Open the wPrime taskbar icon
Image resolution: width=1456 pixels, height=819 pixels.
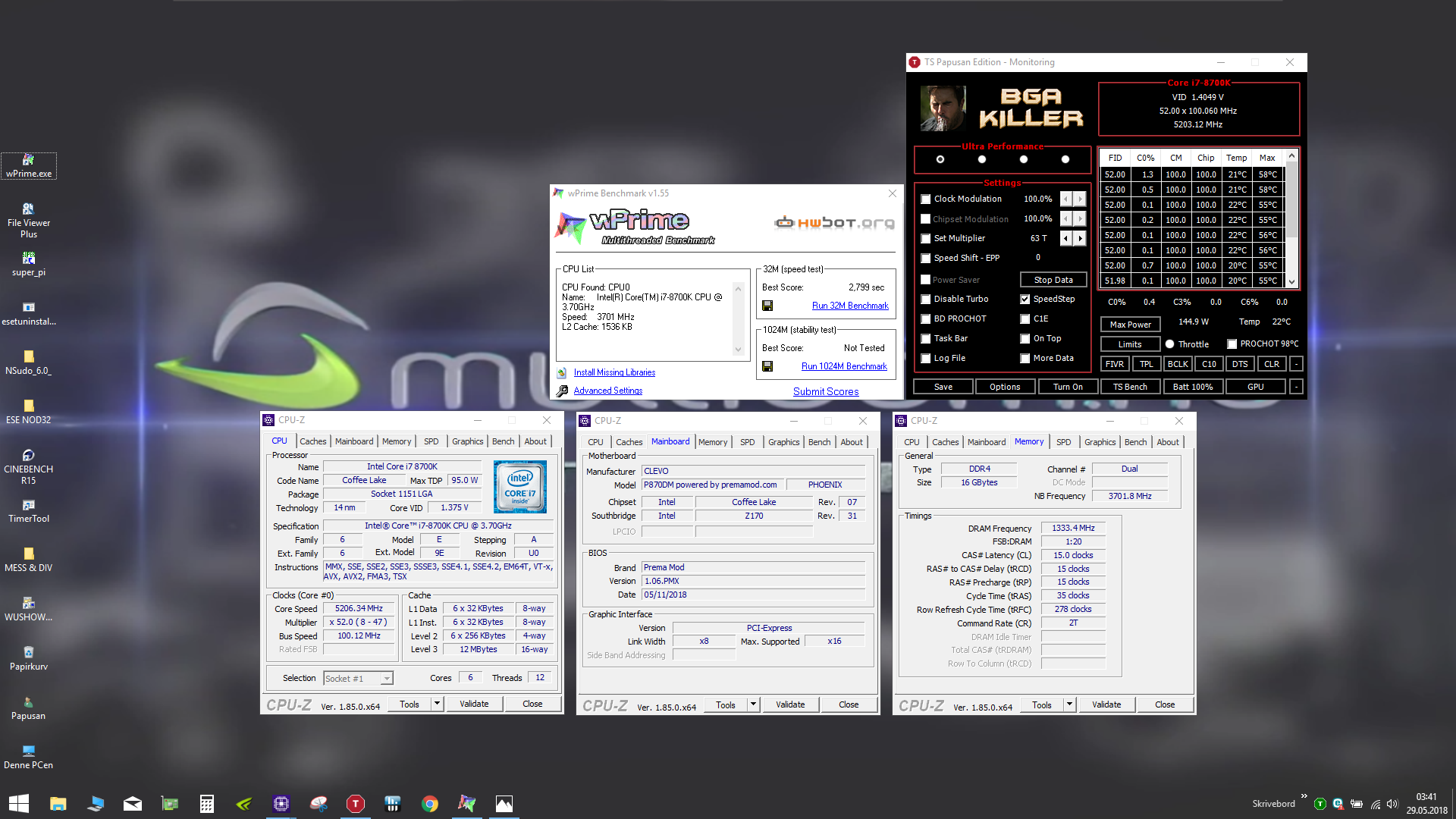pos(467,804)
